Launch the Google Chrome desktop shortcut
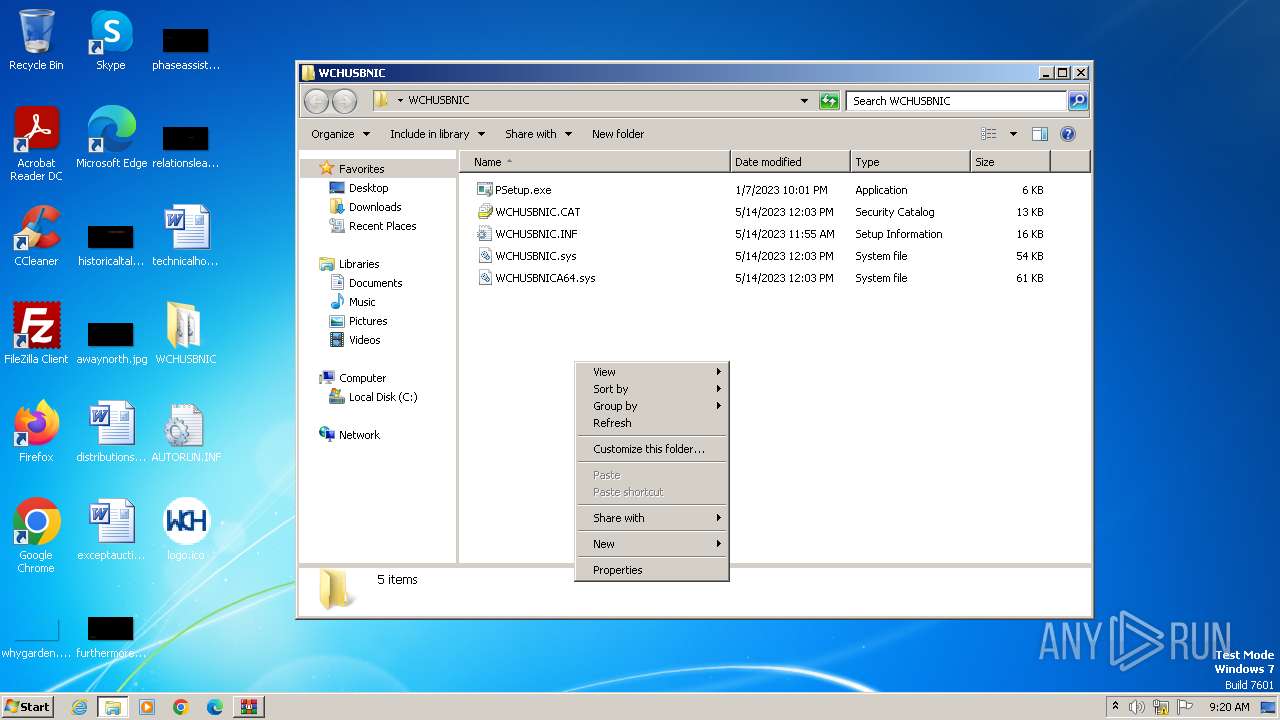1280x720 pixels. tap(36, 536)
